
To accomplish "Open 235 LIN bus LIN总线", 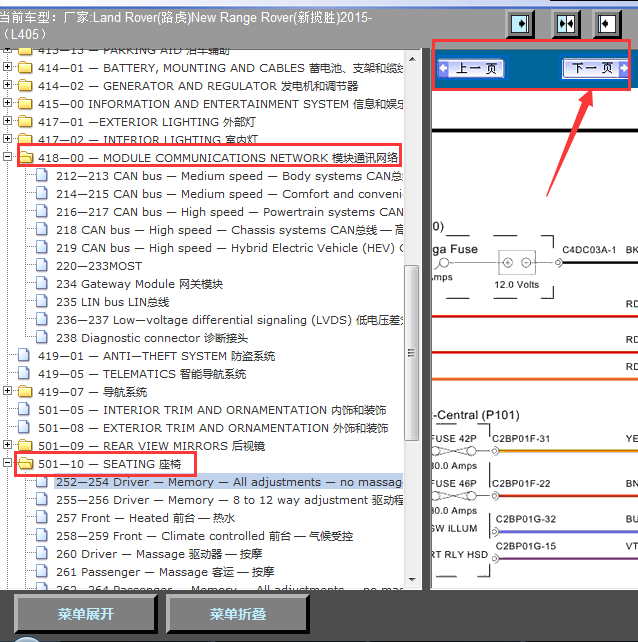I will tap(113, 302).
